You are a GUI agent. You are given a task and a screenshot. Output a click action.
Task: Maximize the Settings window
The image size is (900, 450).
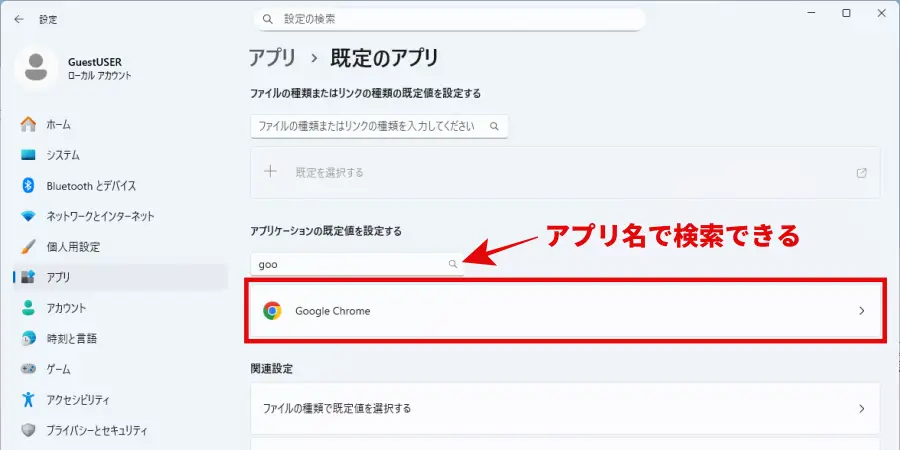click(846, 13)
